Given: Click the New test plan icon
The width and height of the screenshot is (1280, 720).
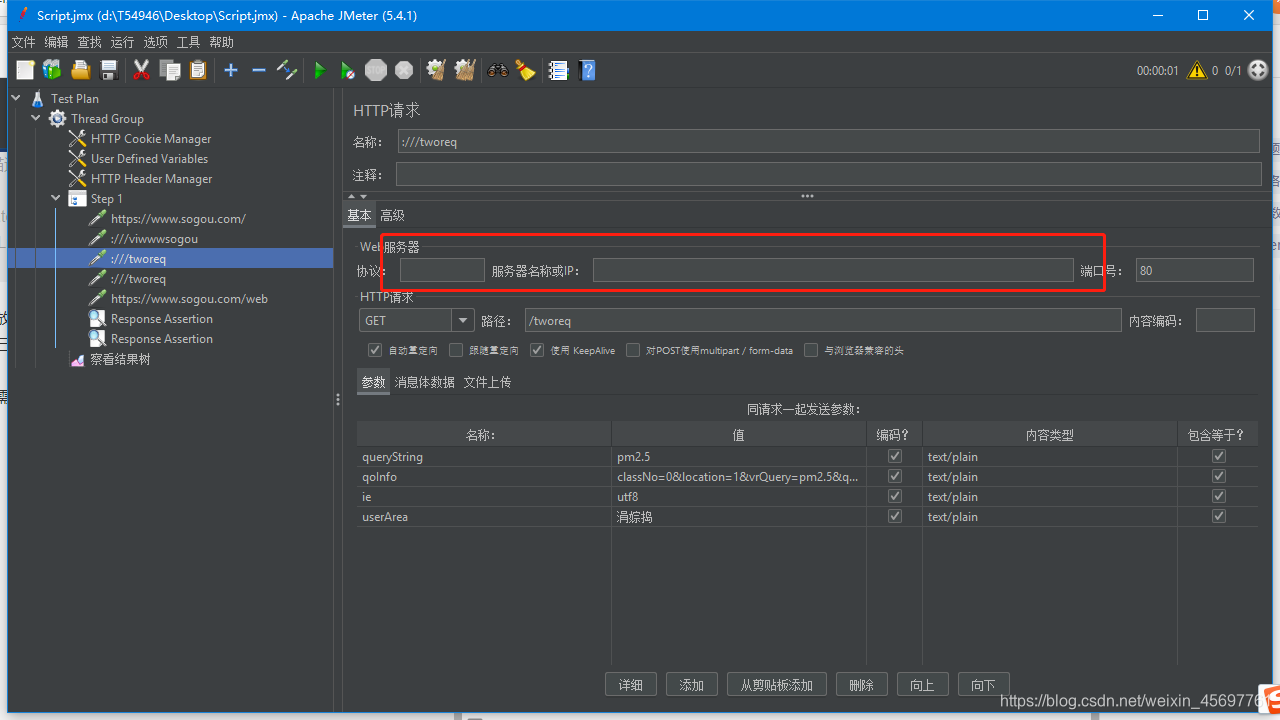Looking at the screenshot, I should point(25,70).
